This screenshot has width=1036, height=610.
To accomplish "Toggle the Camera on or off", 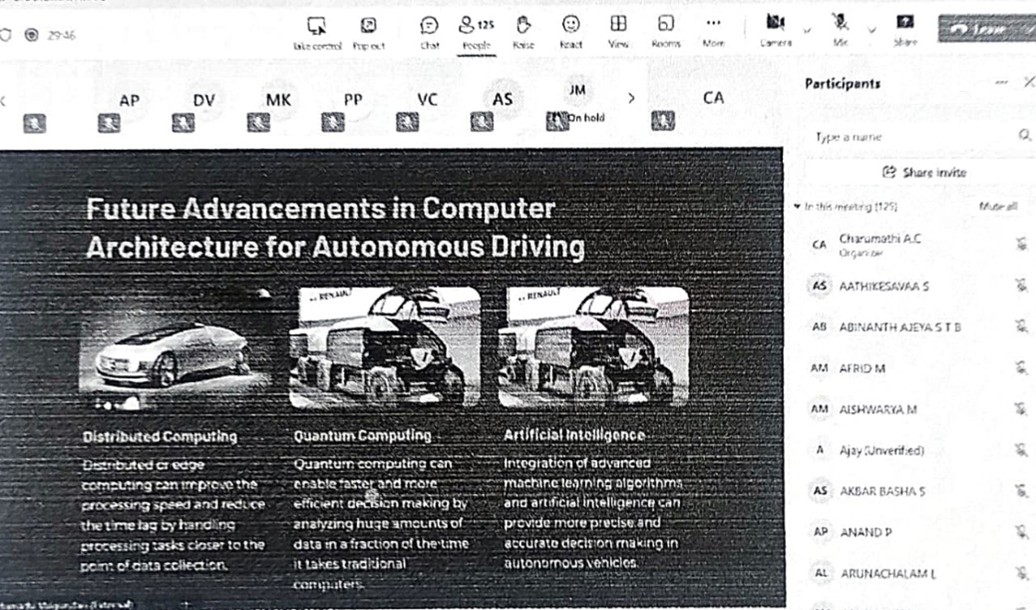I will (x=775, y=26).
